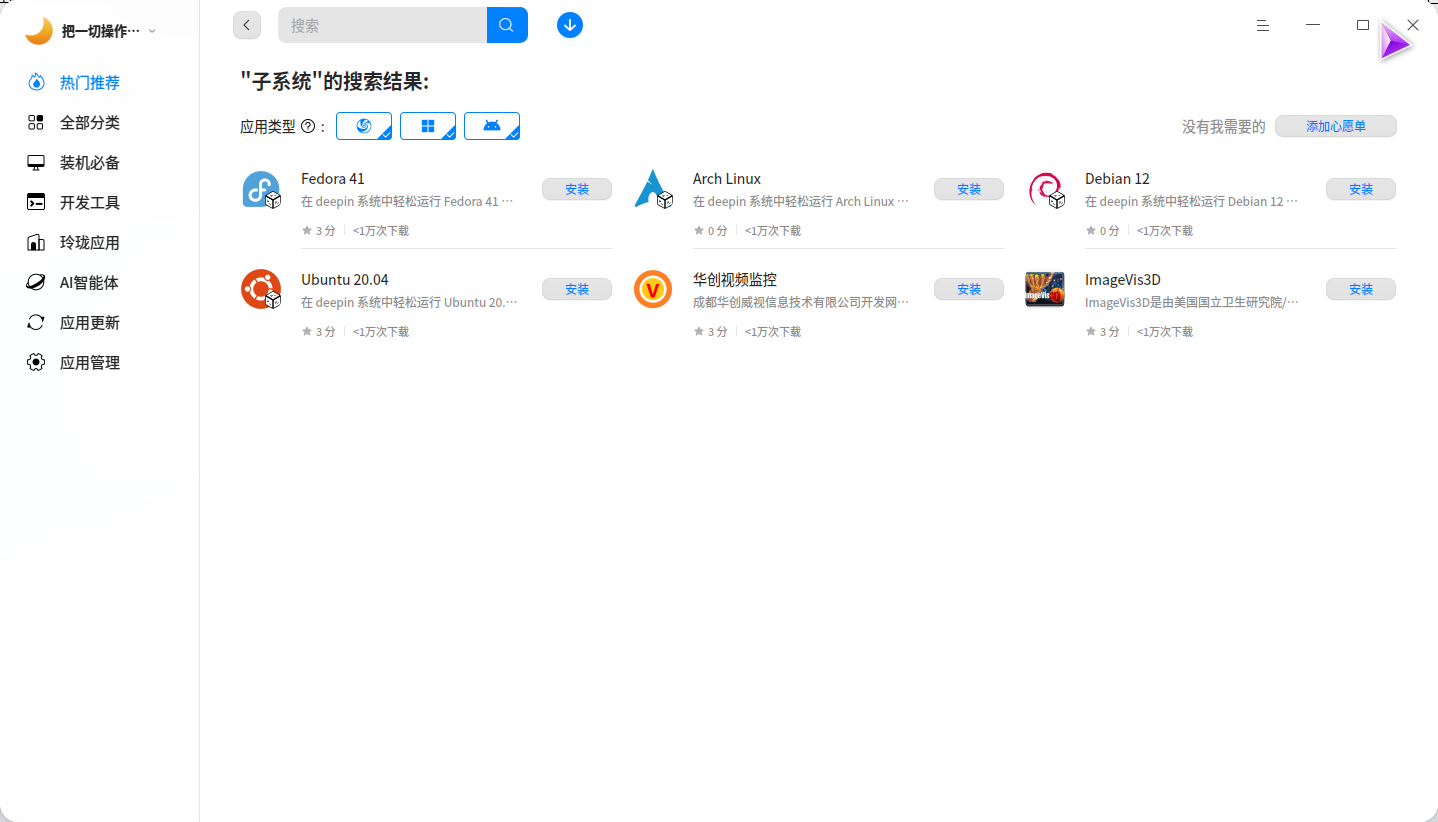
Task: Go to 装机必备 section
Action: click(x=90, y=162)
